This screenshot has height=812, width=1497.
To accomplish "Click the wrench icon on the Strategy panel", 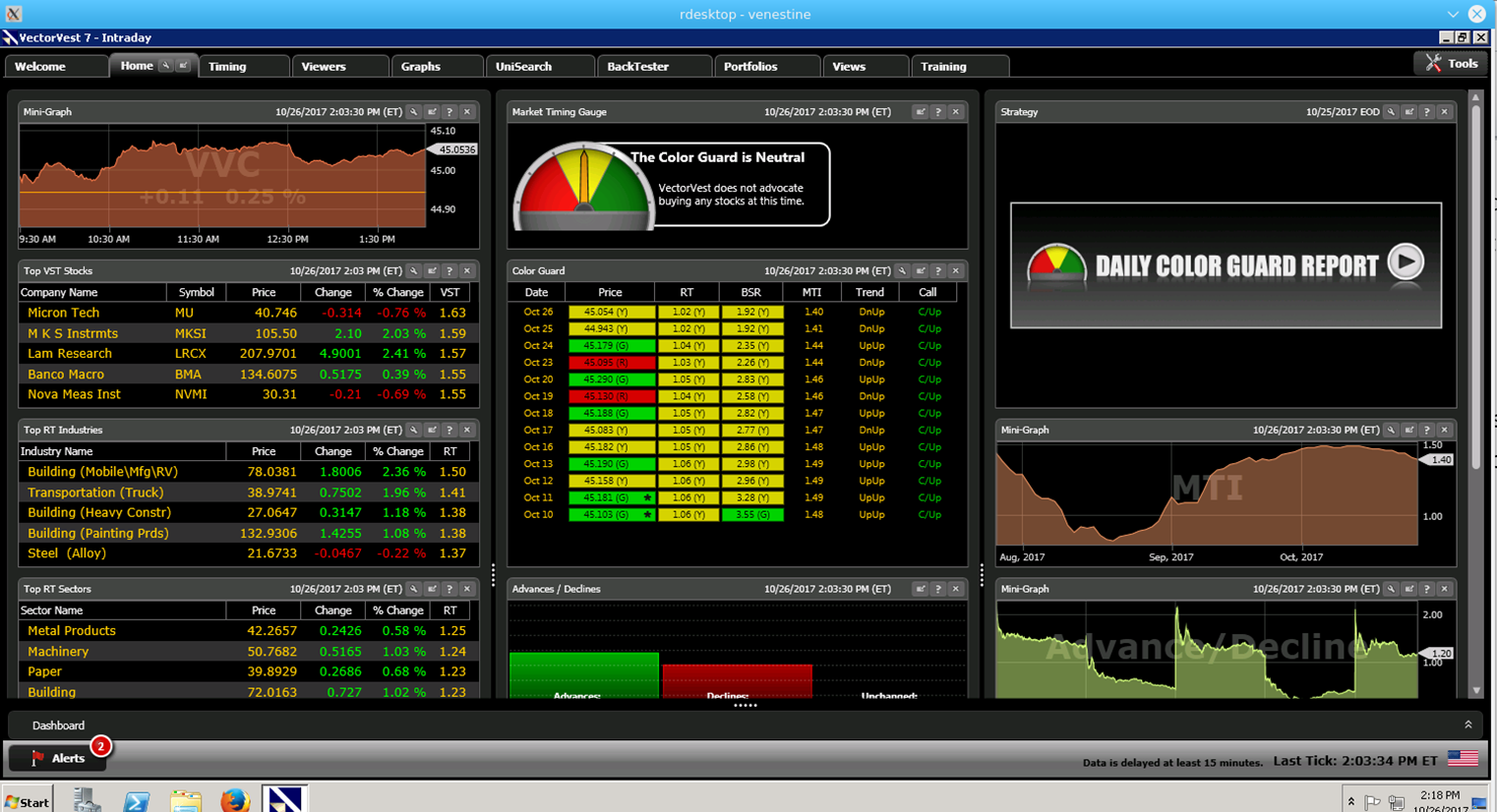I will point(1392,112).
